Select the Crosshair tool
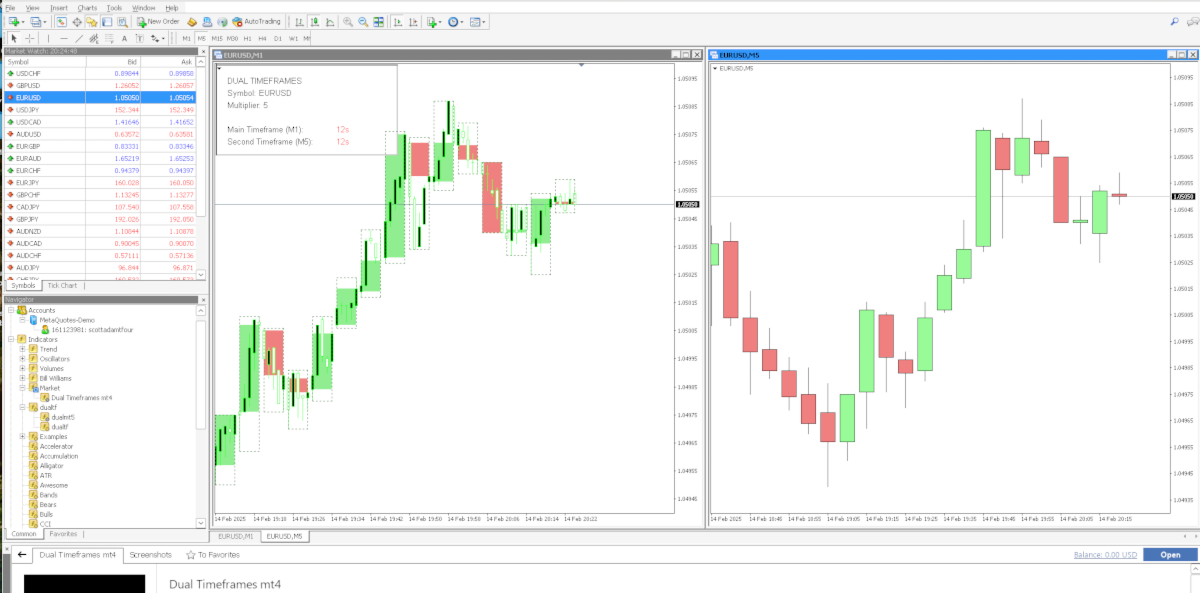 click(29, 38)
